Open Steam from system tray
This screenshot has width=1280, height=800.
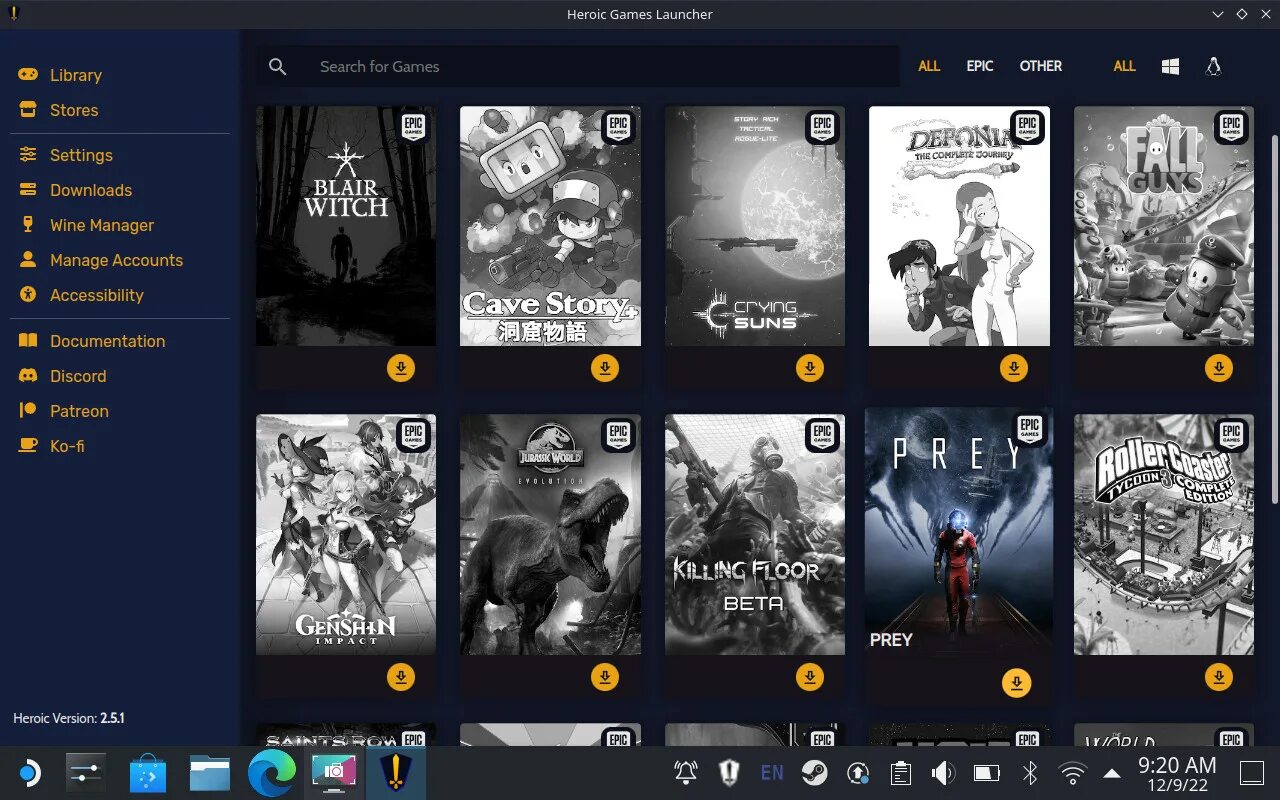click(x=815, y=773)
